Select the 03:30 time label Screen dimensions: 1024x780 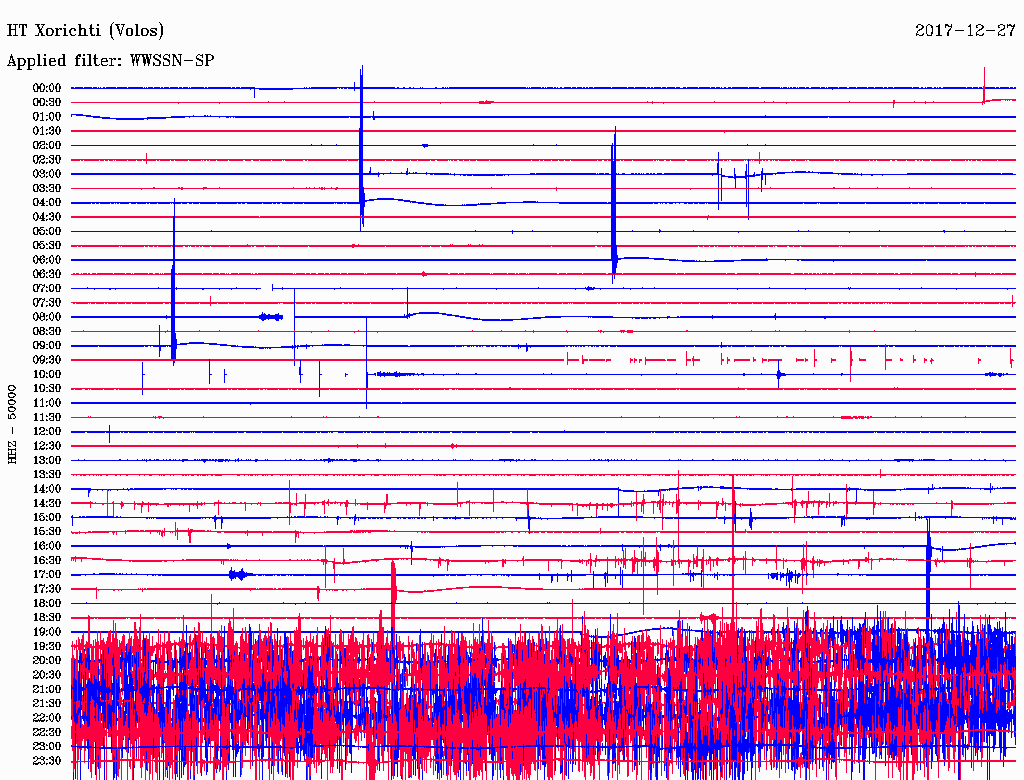click(47, 189)
